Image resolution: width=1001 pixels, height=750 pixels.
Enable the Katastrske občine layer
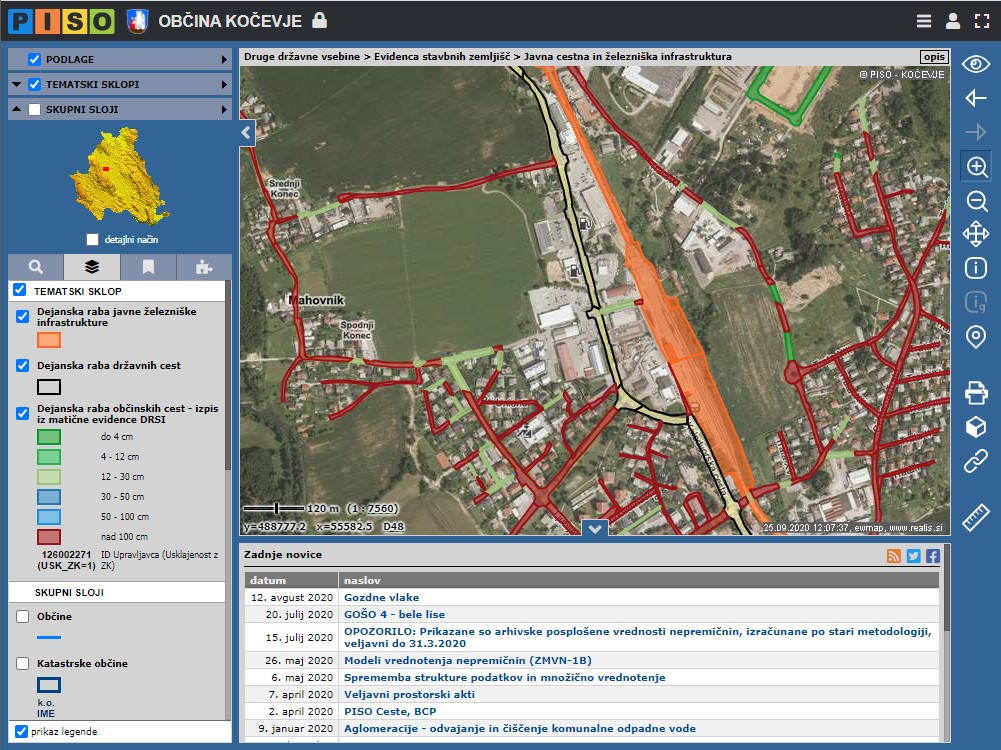[23, 663]
